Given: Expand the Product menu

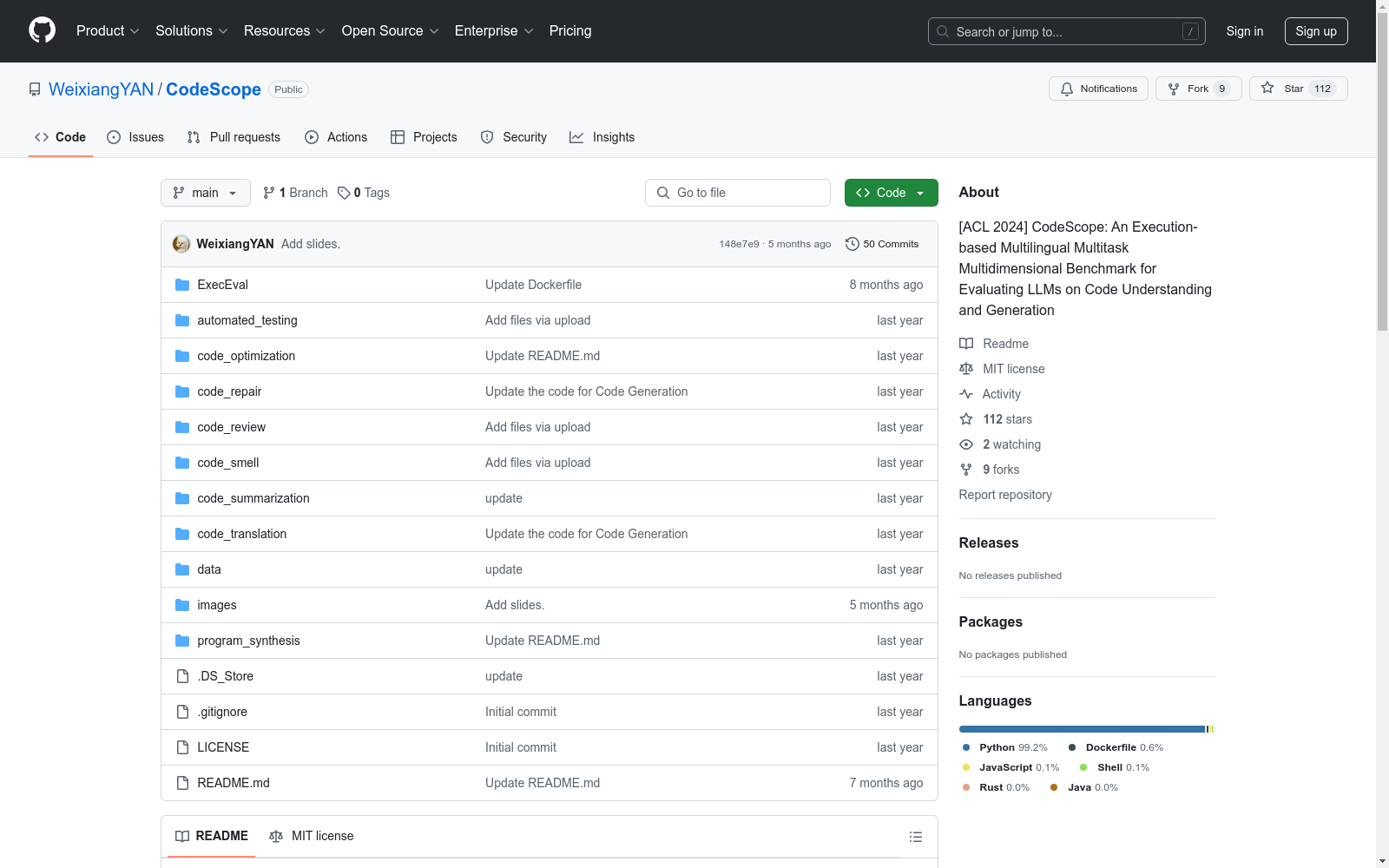Looking at the screenshot, I should [x=108, y=31].
